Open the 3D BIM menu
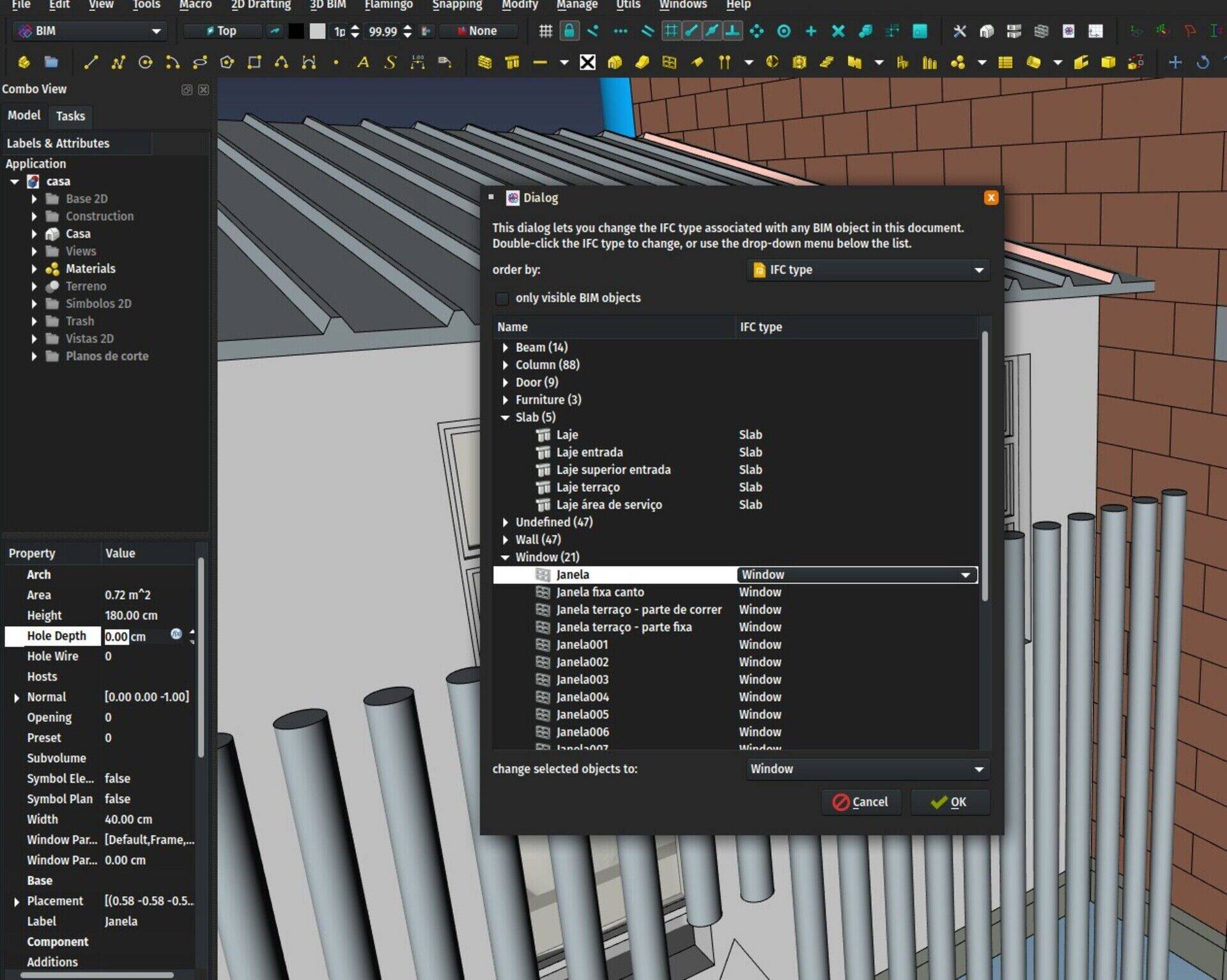Image resolution: width=1227 pixels, height=980 pixels. tap(328, 4)
